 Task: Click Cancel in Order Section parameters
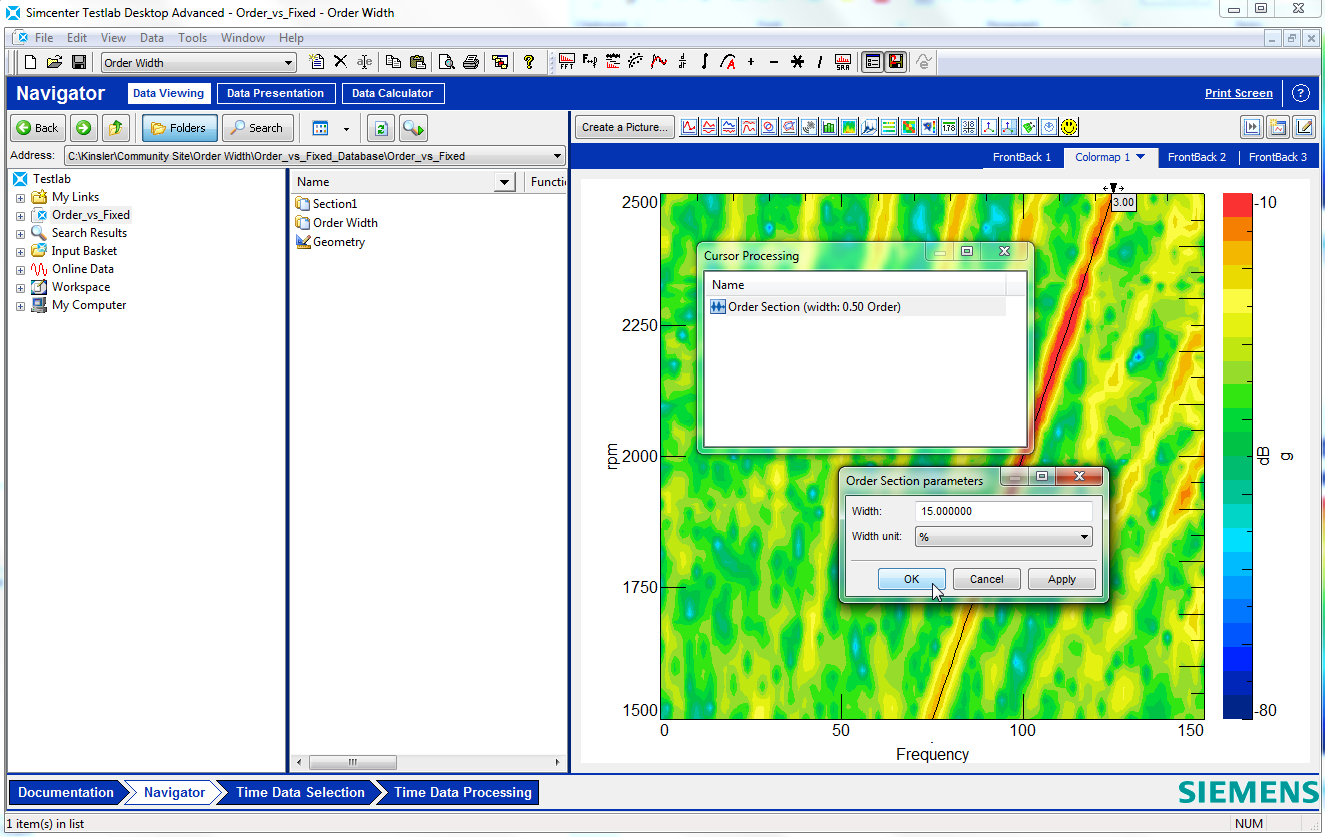(x=986, y=579)
